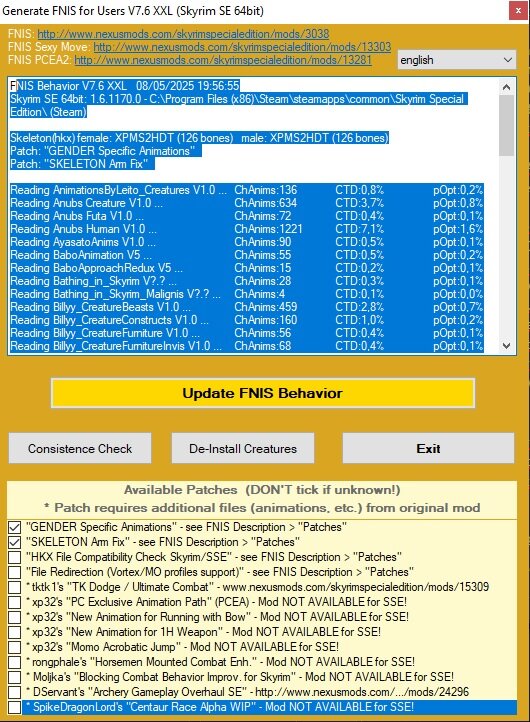This screenshot has height=722, width=530.
Task: Select log line Reading BaboAnimation V5
Action: tap(246, 255)
